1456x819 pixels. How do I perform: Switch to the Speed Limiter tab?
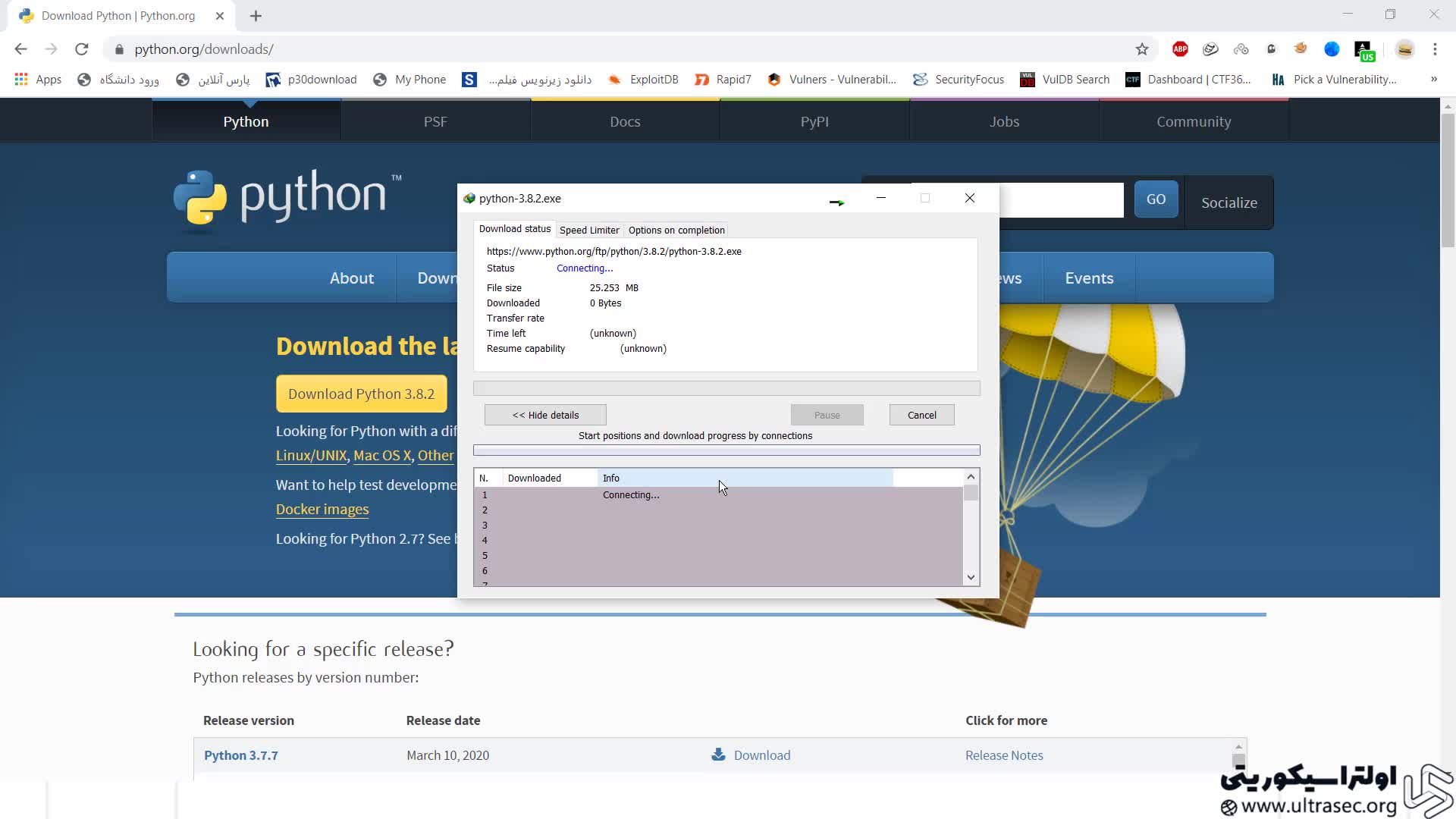tap(589, 230)
